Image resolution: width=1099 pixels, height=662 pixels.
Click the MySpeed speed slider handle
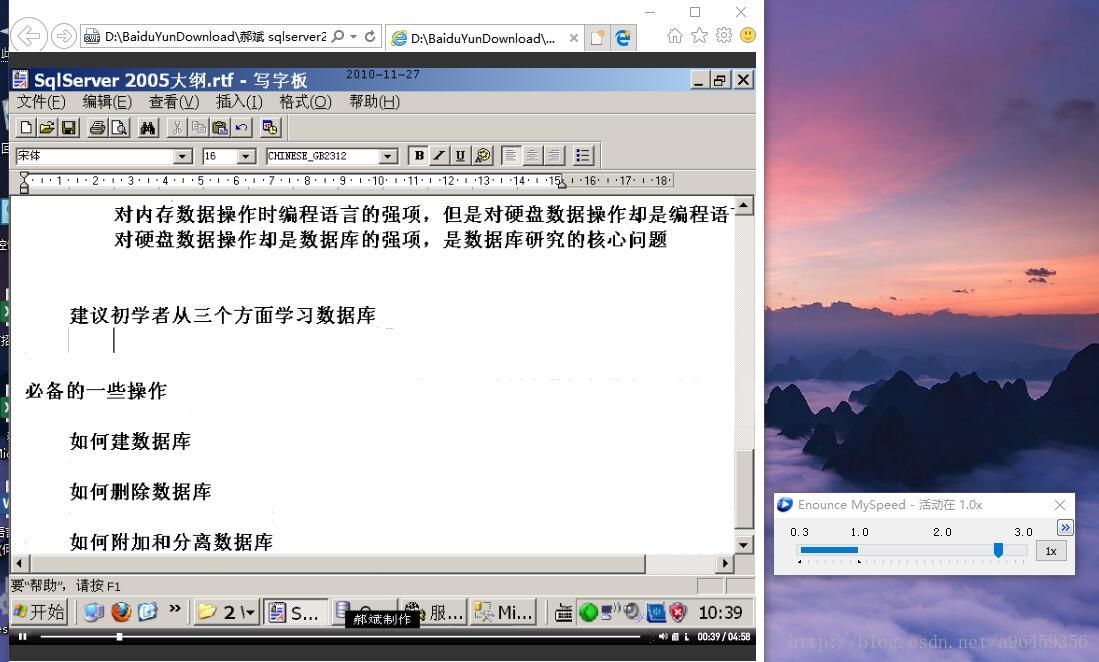pos(998,550)
